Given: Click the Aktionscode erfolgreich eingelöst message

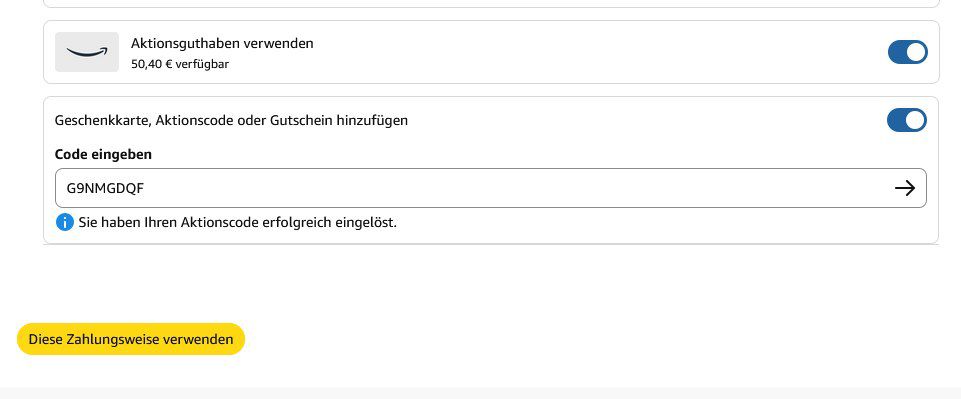Looking at the screenshot, I should click(x=238, y=222).
